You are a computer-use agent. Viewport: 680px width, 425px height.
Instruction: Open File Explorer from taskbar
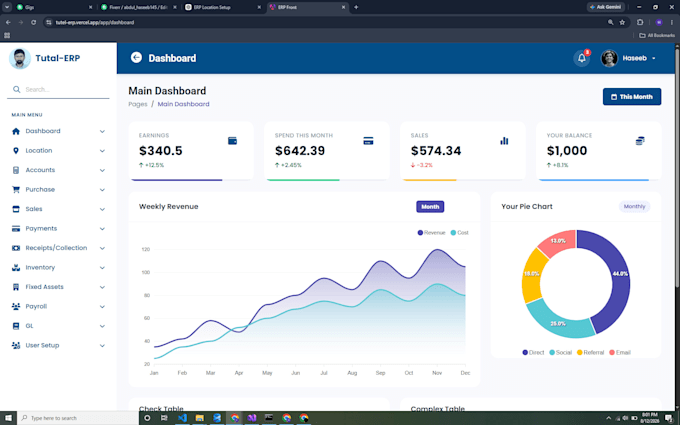coord(199,418)
